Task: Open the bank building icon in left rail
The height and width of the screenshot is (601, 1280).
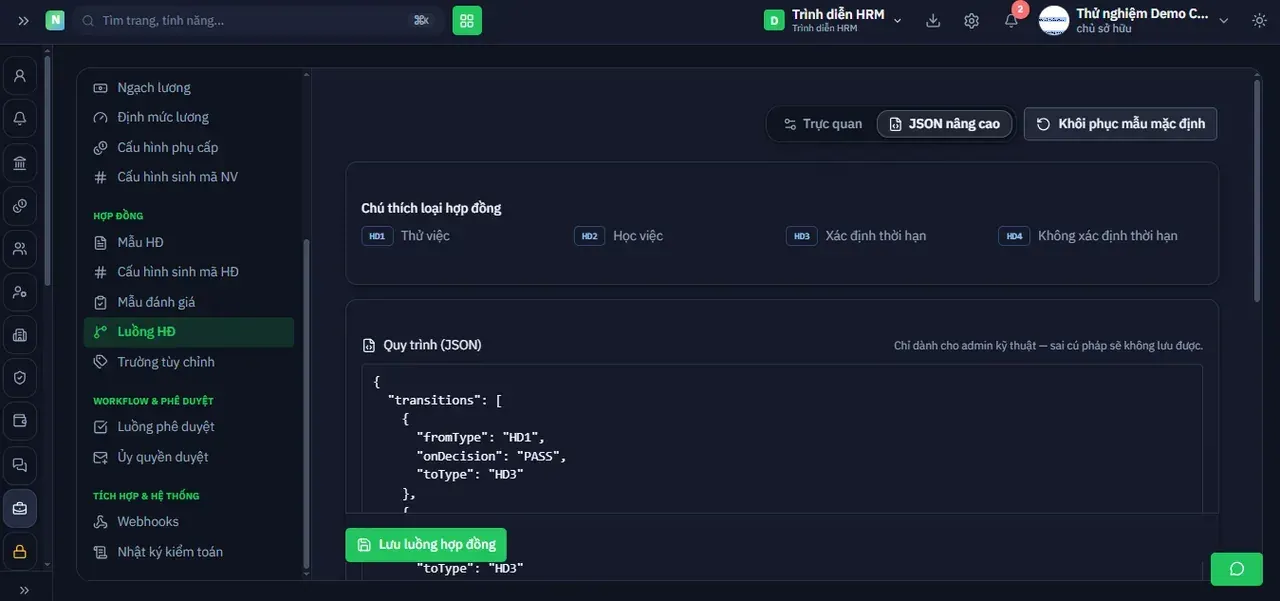Action: tap(20, 162)
